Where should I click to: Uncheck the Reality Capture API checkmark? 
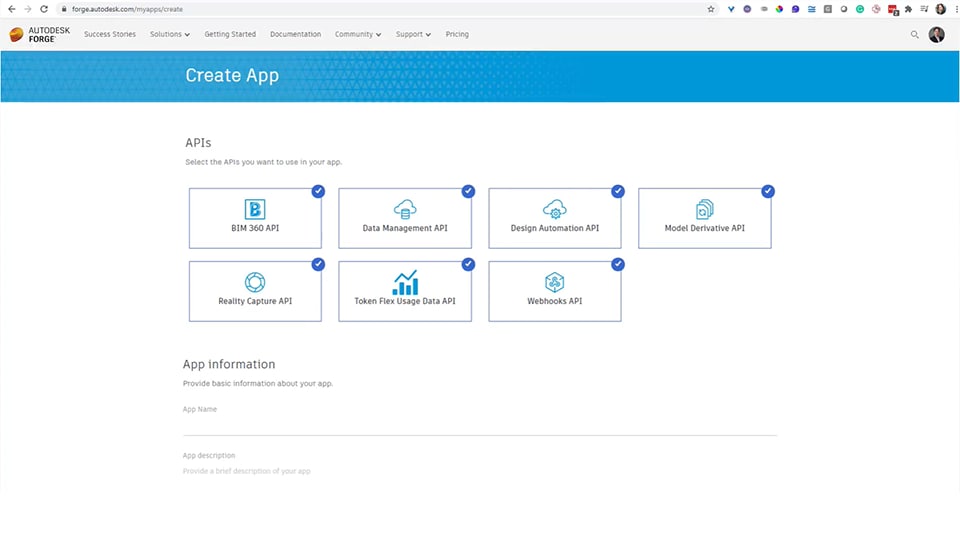318,264
